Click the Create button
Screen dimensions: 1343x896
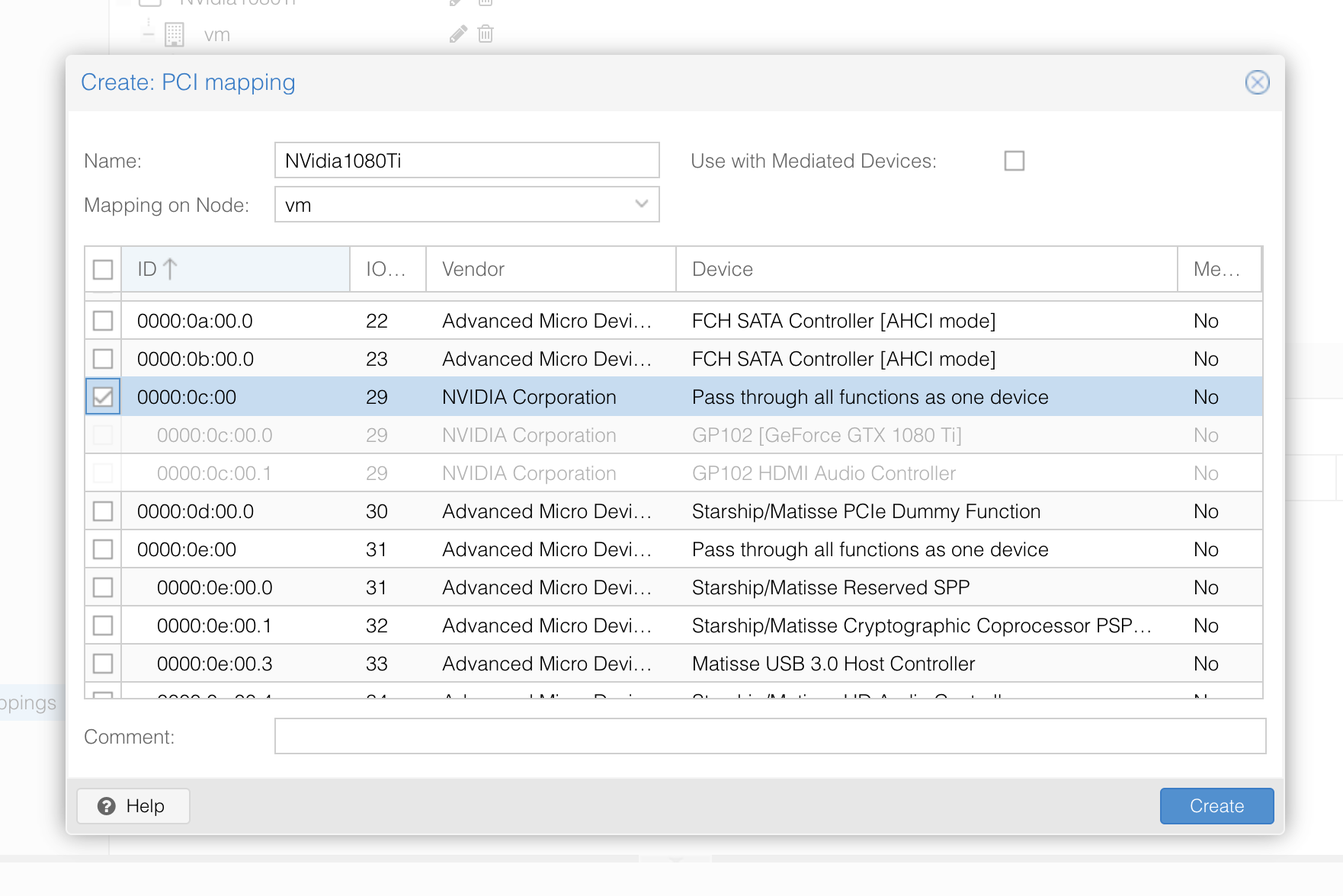[x=1216, y=806]
